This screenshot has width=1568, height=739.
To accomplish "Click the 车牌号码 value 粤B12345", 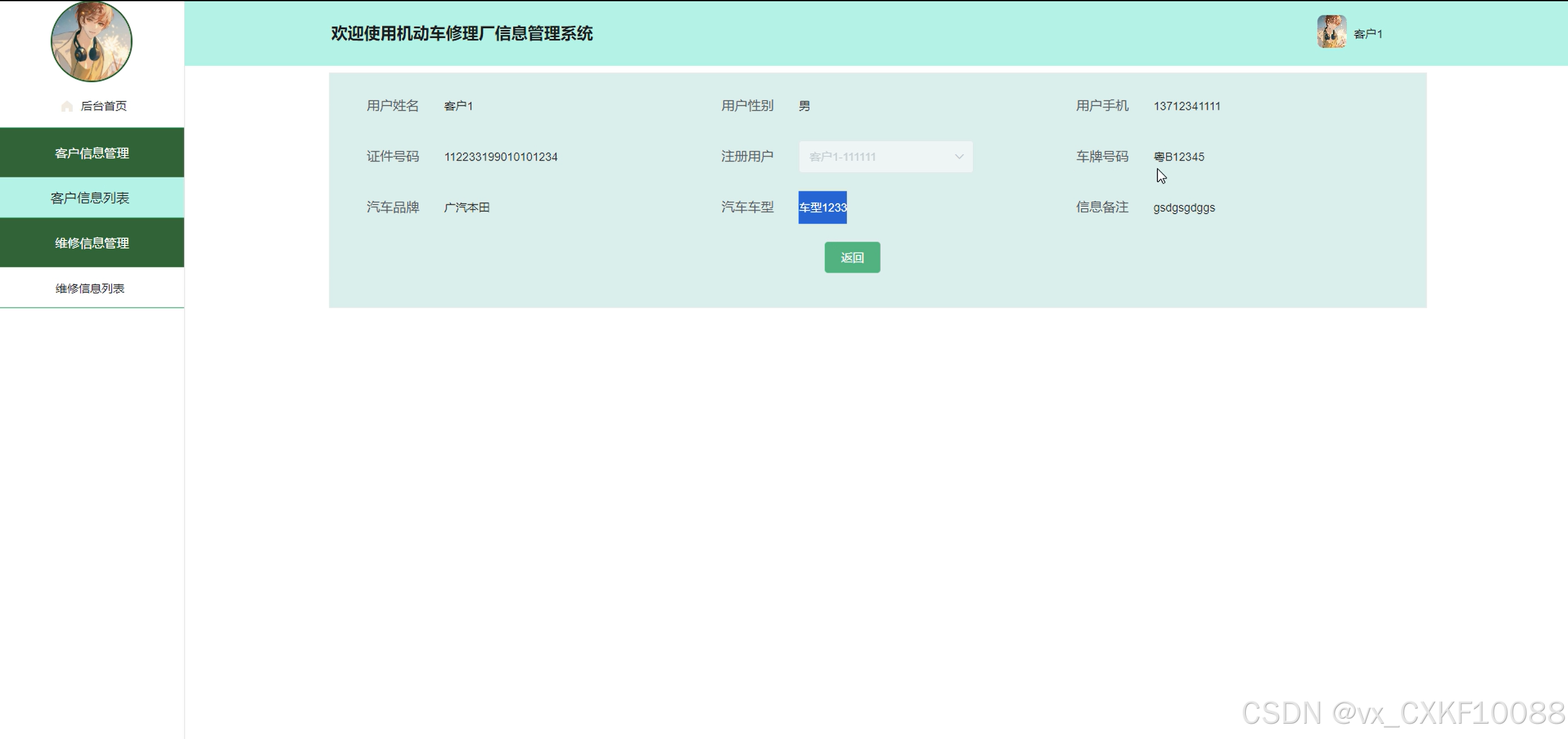I will (1178, 157).
